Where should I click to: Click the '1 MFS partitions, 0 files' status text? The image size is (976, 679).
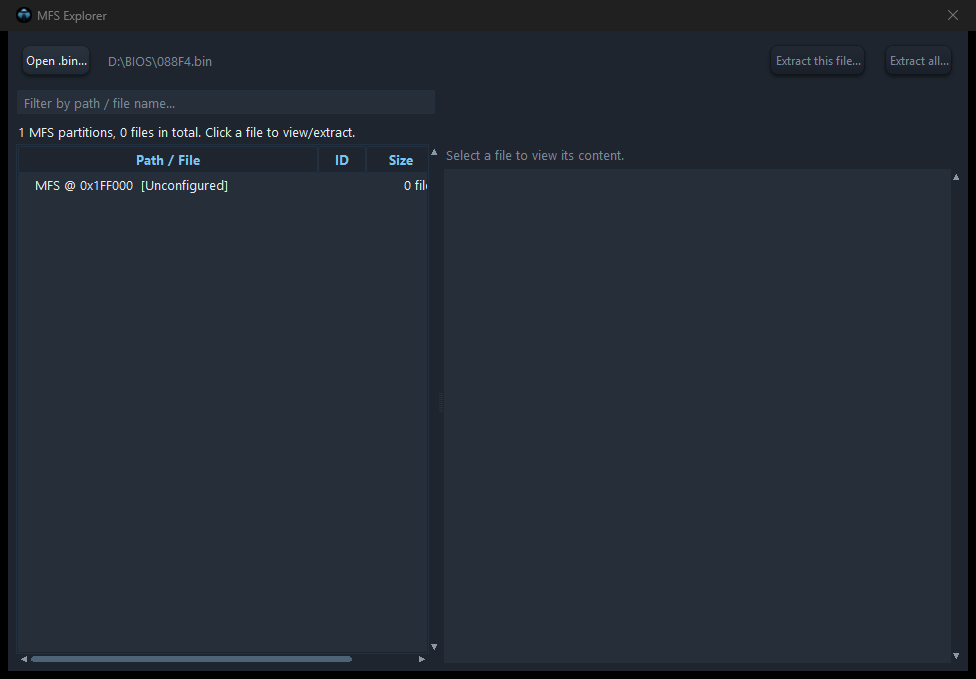[x=187, y=133]
